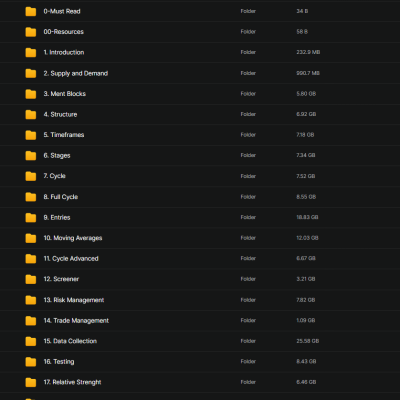
Task: Select the folder icon for 2. Supply and Demand
Action: [x=31, y=73]
